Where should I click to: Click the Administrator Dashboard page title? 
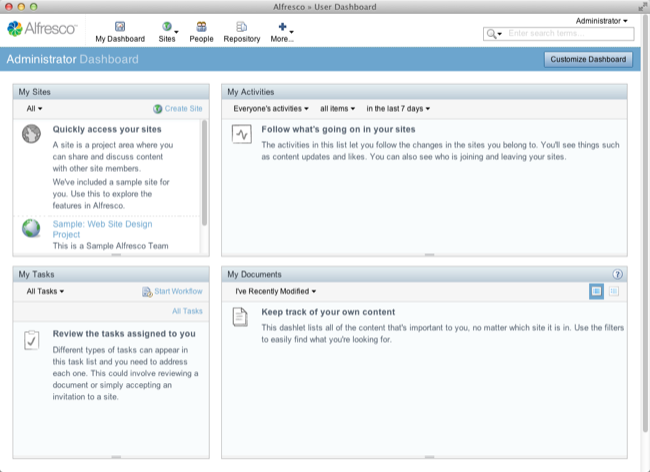click(73, 59)
